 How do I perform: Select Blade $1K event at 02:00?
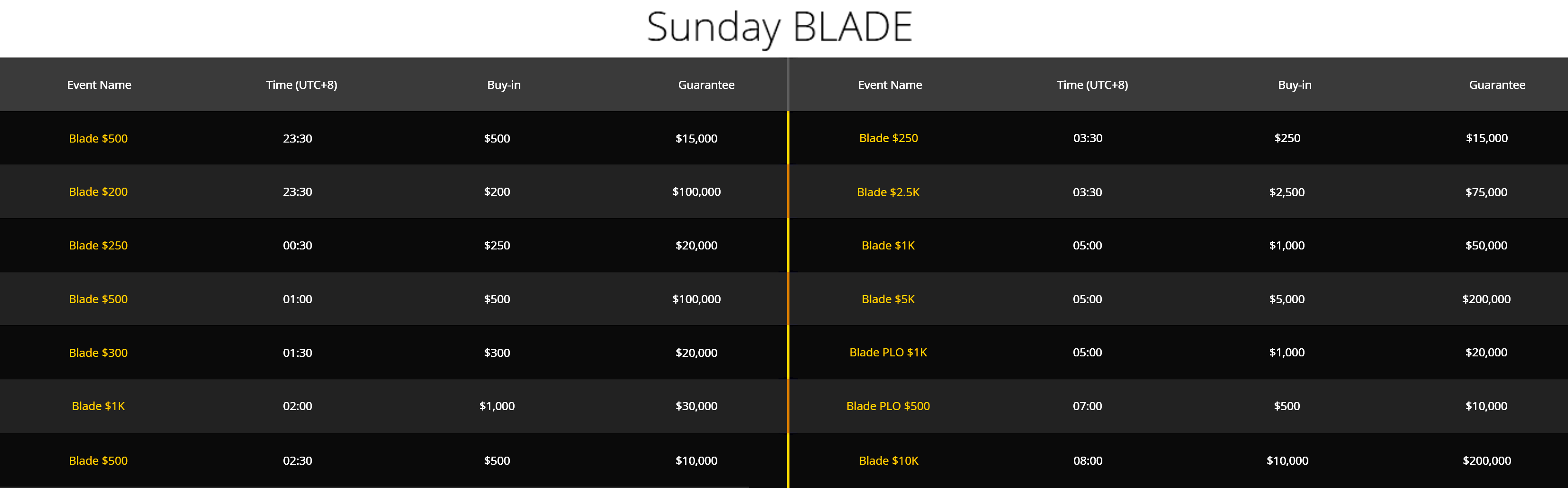pyautogui.click(x=98, y=406)
